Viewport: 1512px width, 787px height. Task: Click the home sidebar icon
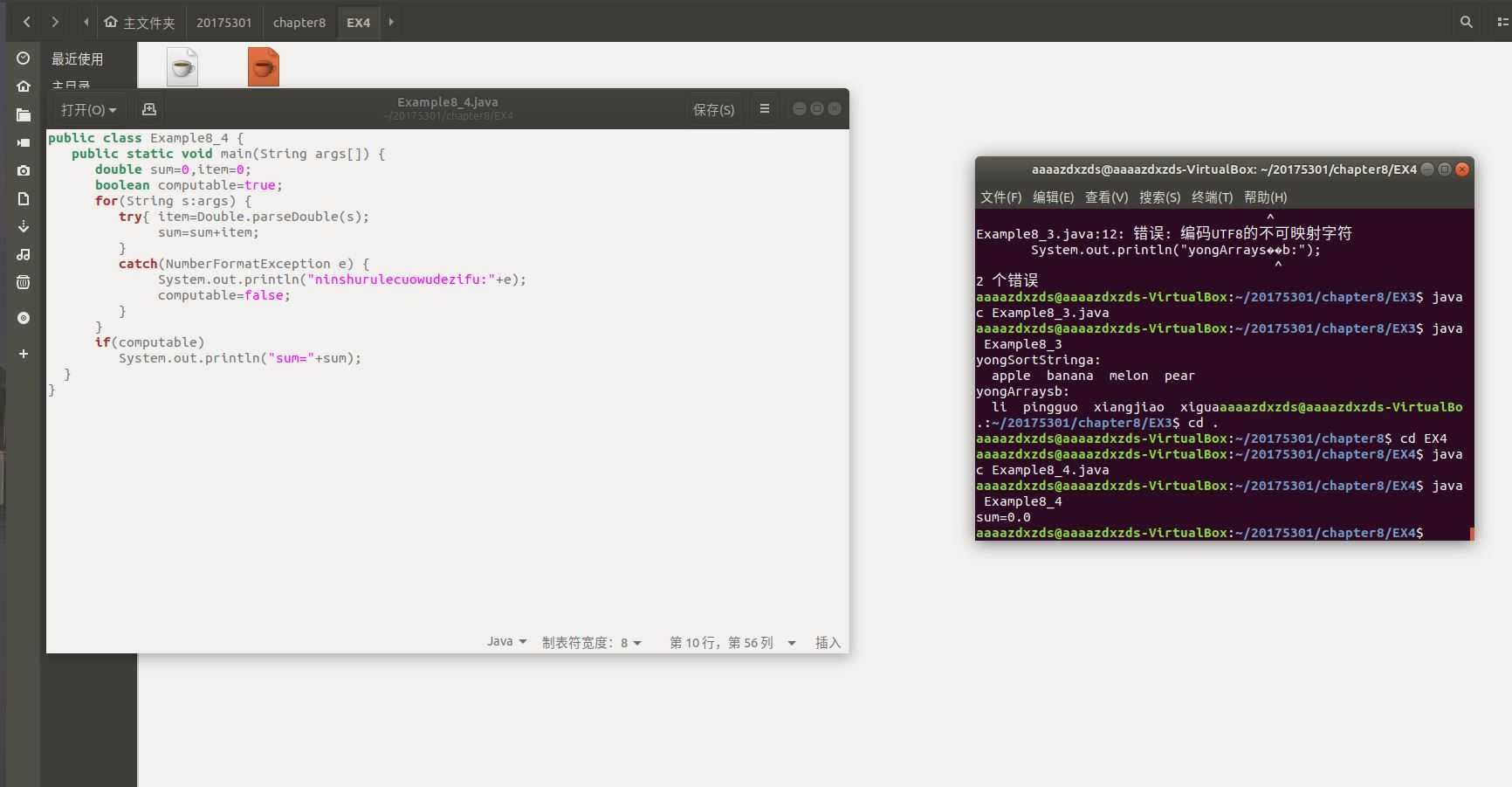click(24, 86)
